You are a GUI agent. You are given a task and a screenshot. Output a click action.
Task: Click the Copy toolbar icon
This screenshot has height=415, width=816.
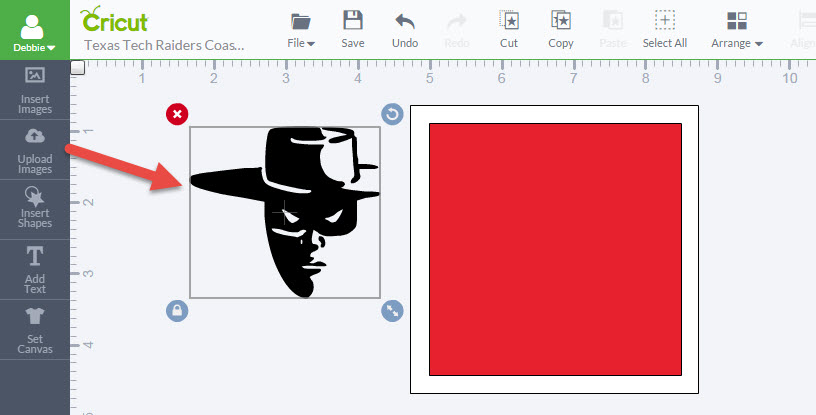pos(561,21)
